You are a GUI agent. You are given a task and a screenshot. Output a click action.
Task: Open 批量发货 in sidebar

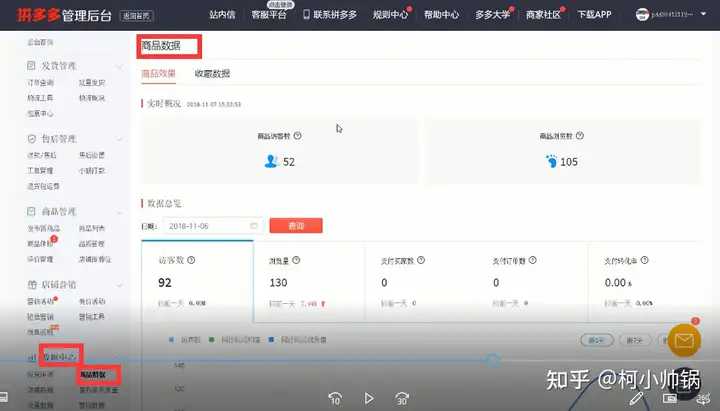(x=92, y=83)
